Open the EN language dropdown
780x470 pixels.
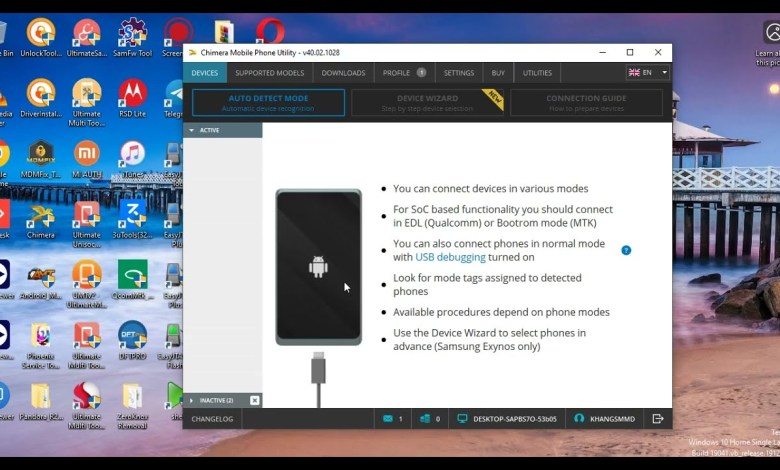coord(647,72)
